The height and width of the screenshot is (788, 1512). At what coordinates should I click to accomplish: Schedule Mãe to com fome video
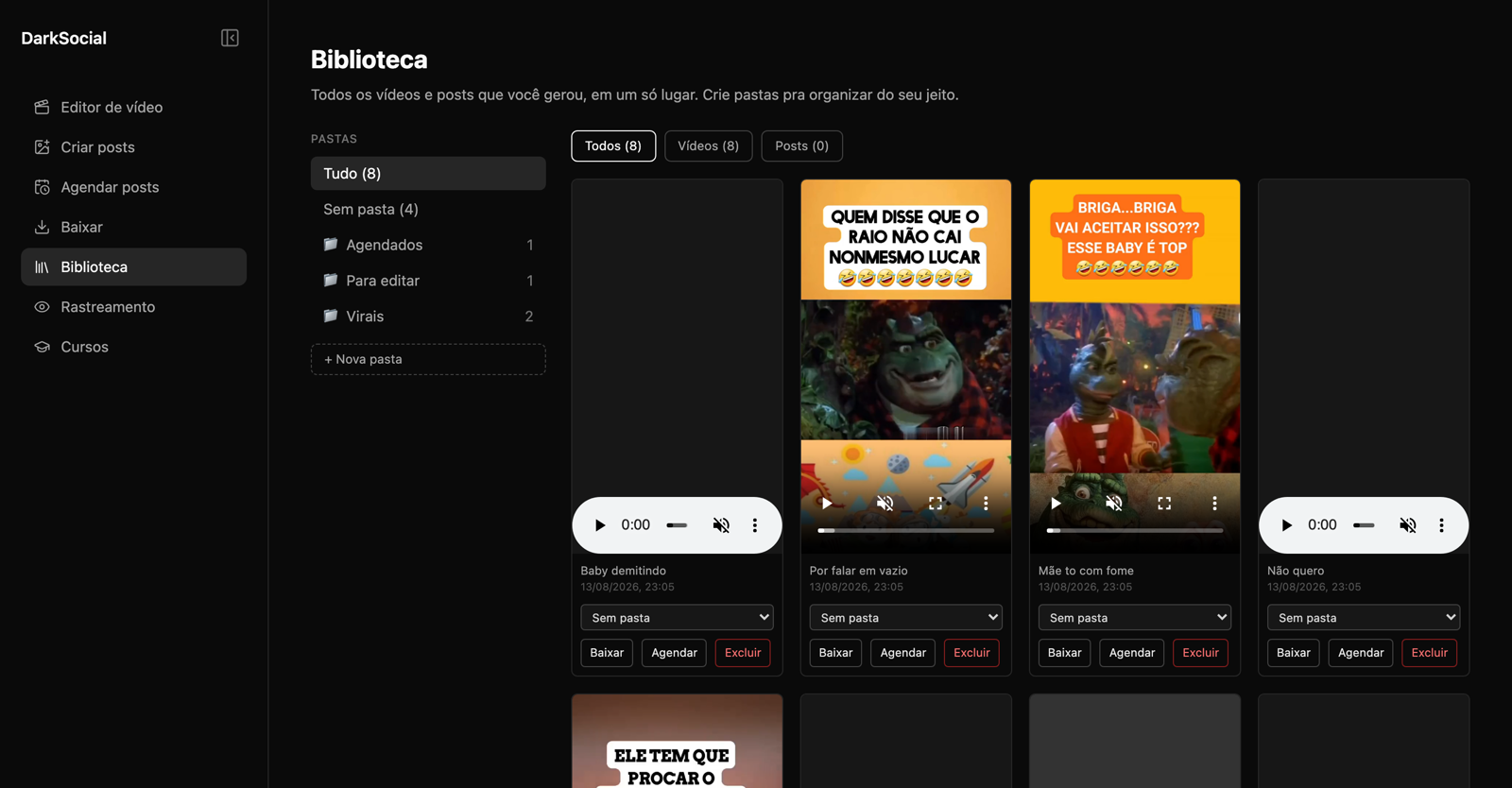point(1131,653)
